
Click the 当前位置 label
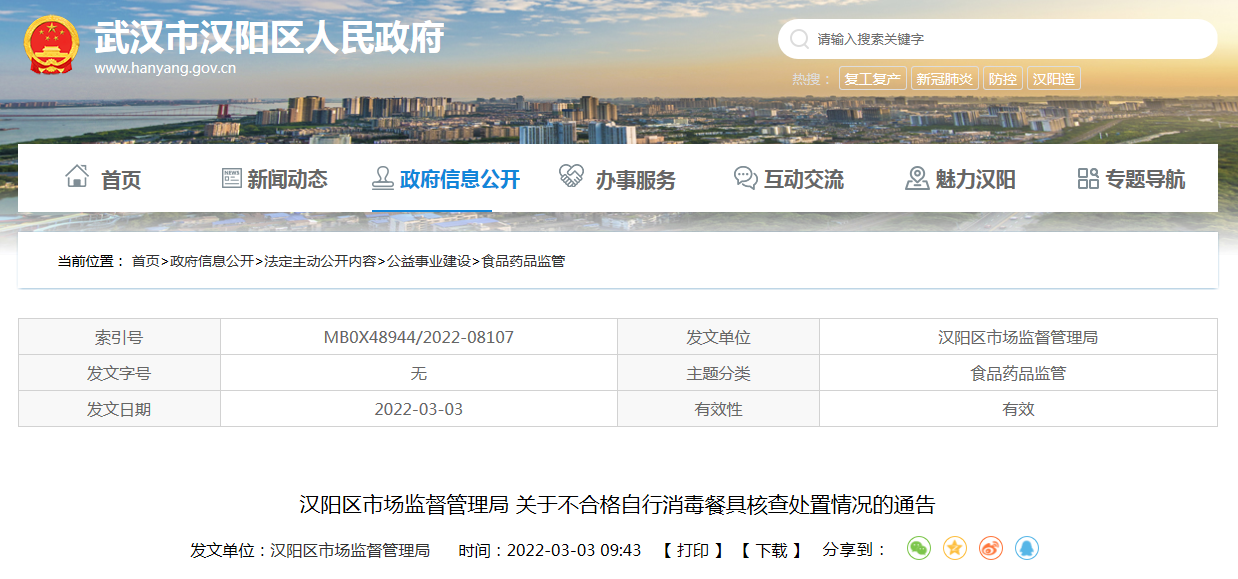click(x=91, y=261)
